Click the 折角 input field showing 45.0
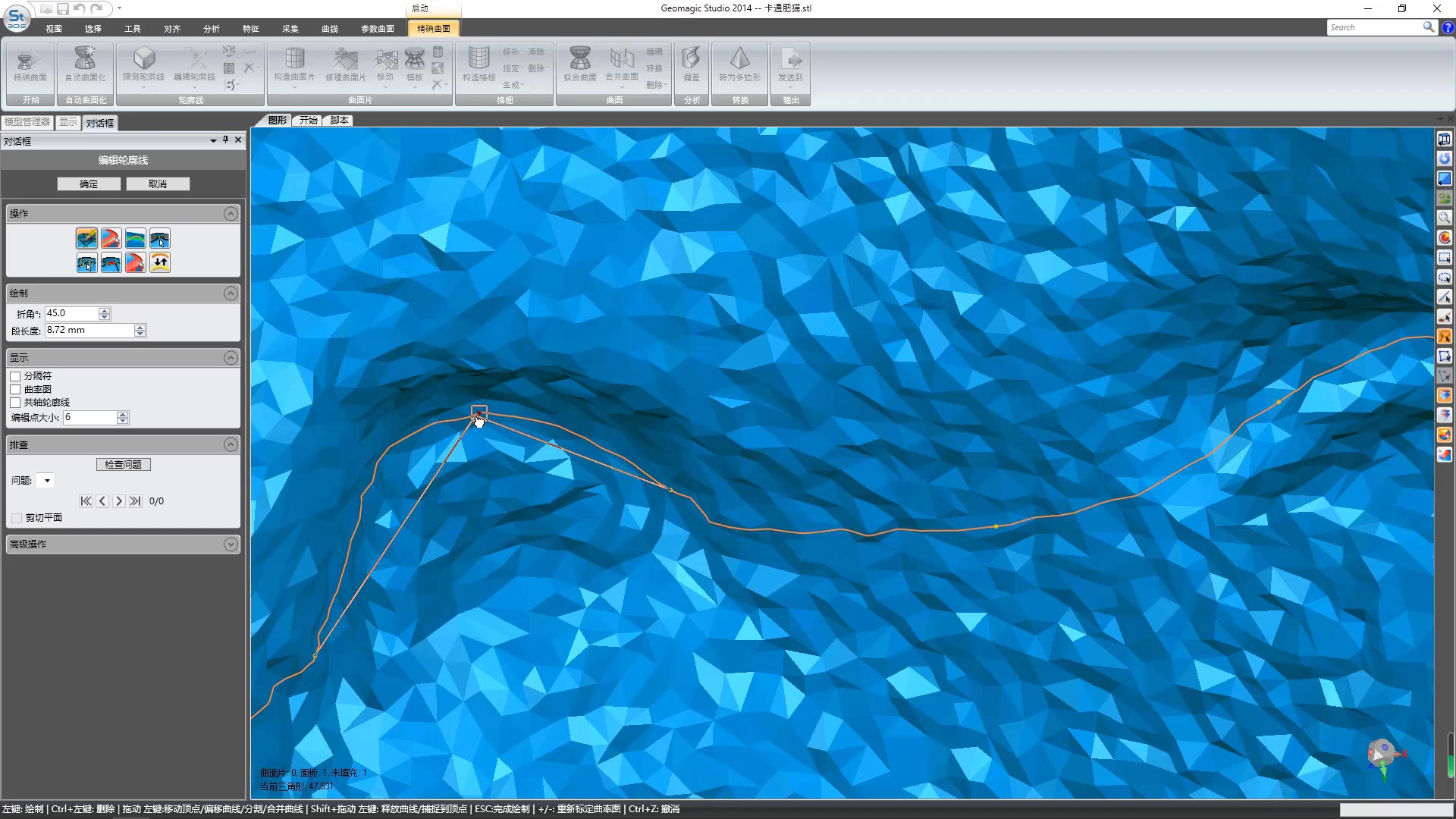Image resolution: width=1456 pixels, height=819 pixels. [72, 314]
